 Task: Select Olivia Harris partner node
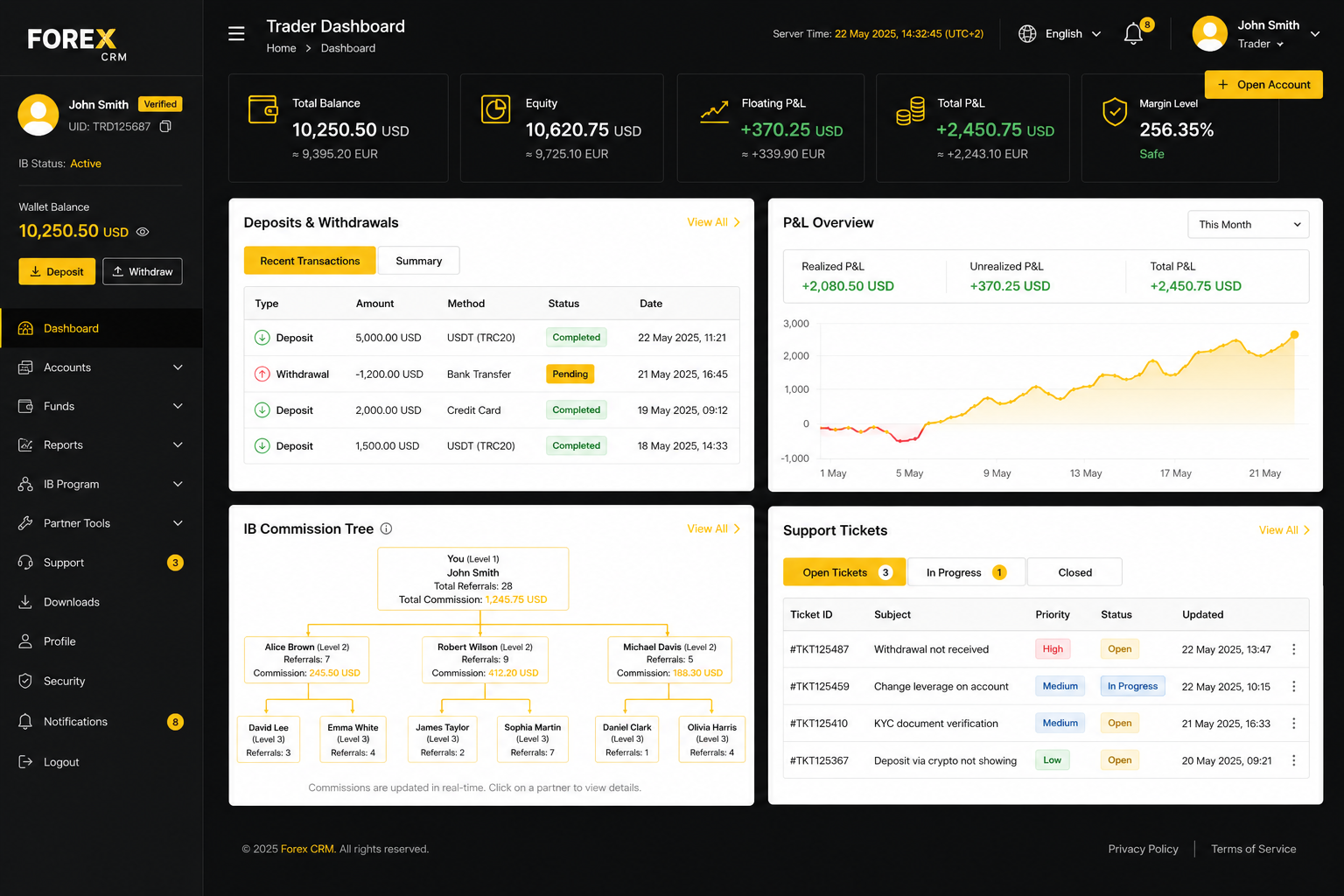tap(711, 739)
